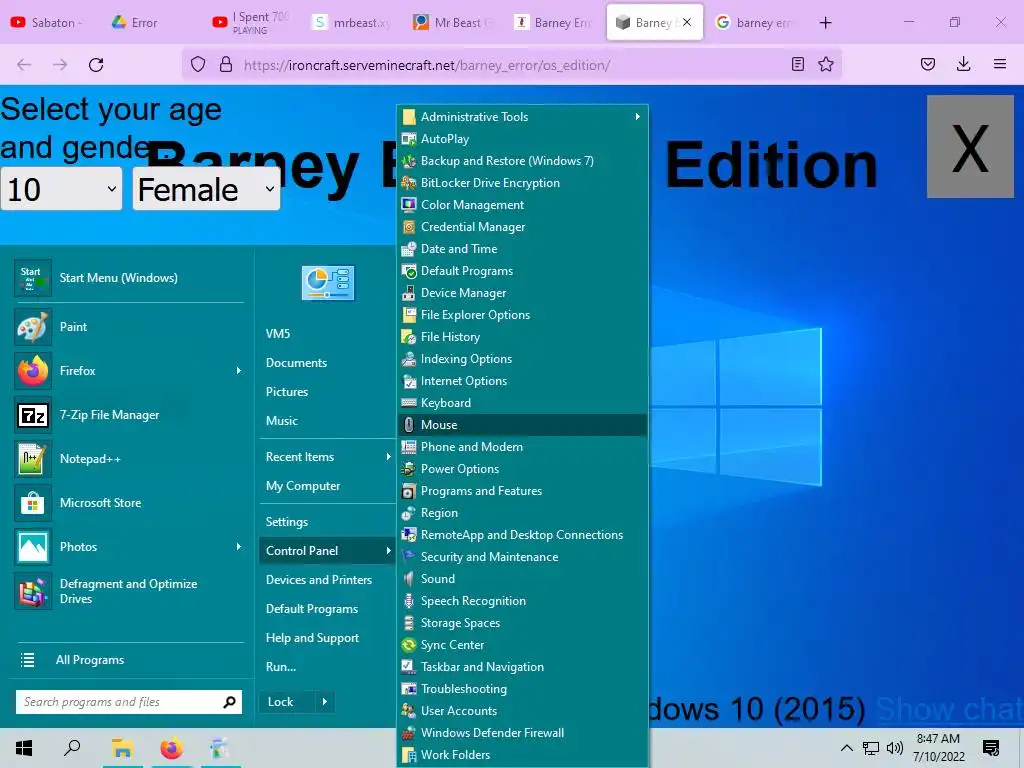Launch Defragment and Optimize Drives
1024x768 pixels.
[x=128, y=591]
